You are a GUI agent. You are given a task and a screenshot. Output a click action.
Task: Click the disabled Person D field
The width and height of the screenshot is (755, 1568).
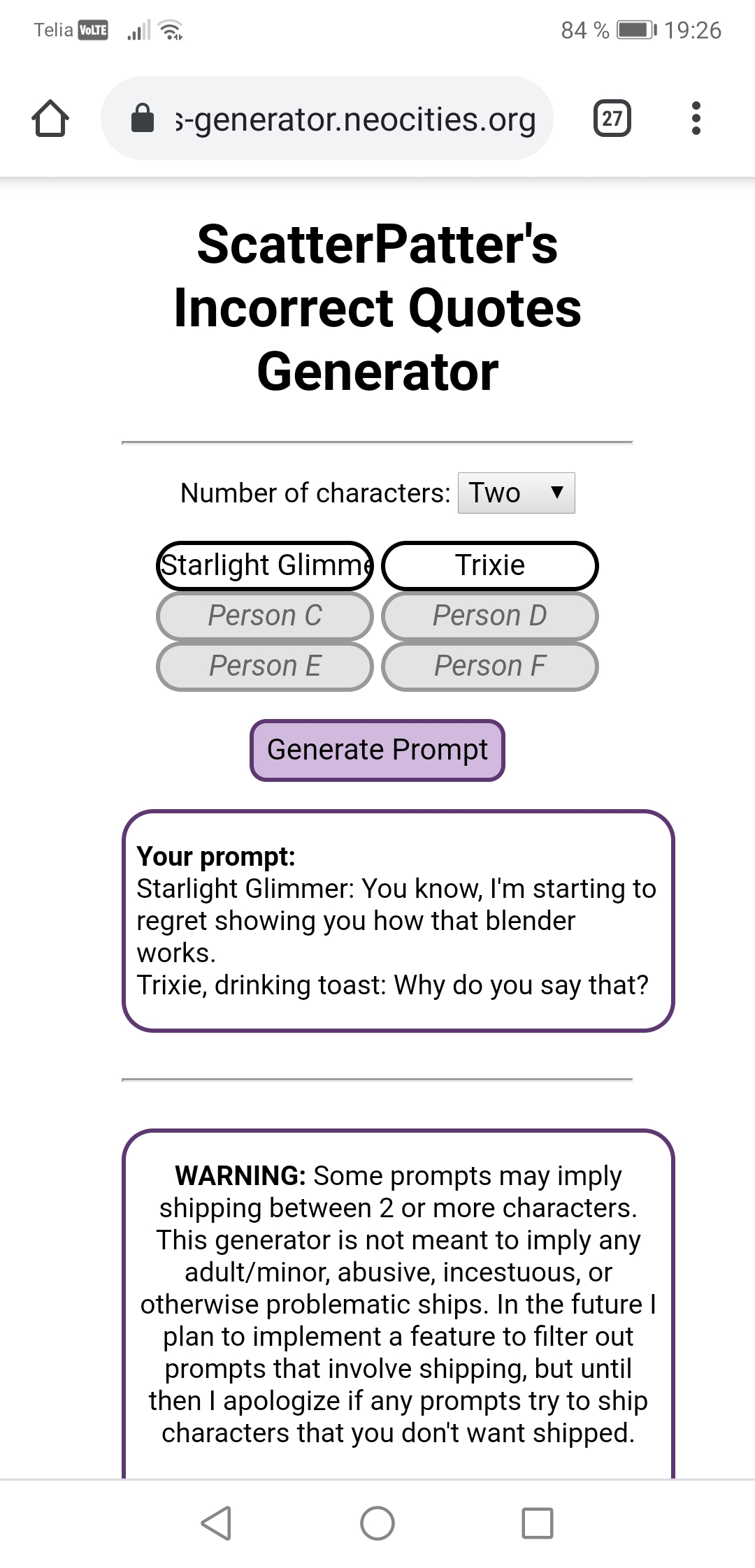point(490,616)
